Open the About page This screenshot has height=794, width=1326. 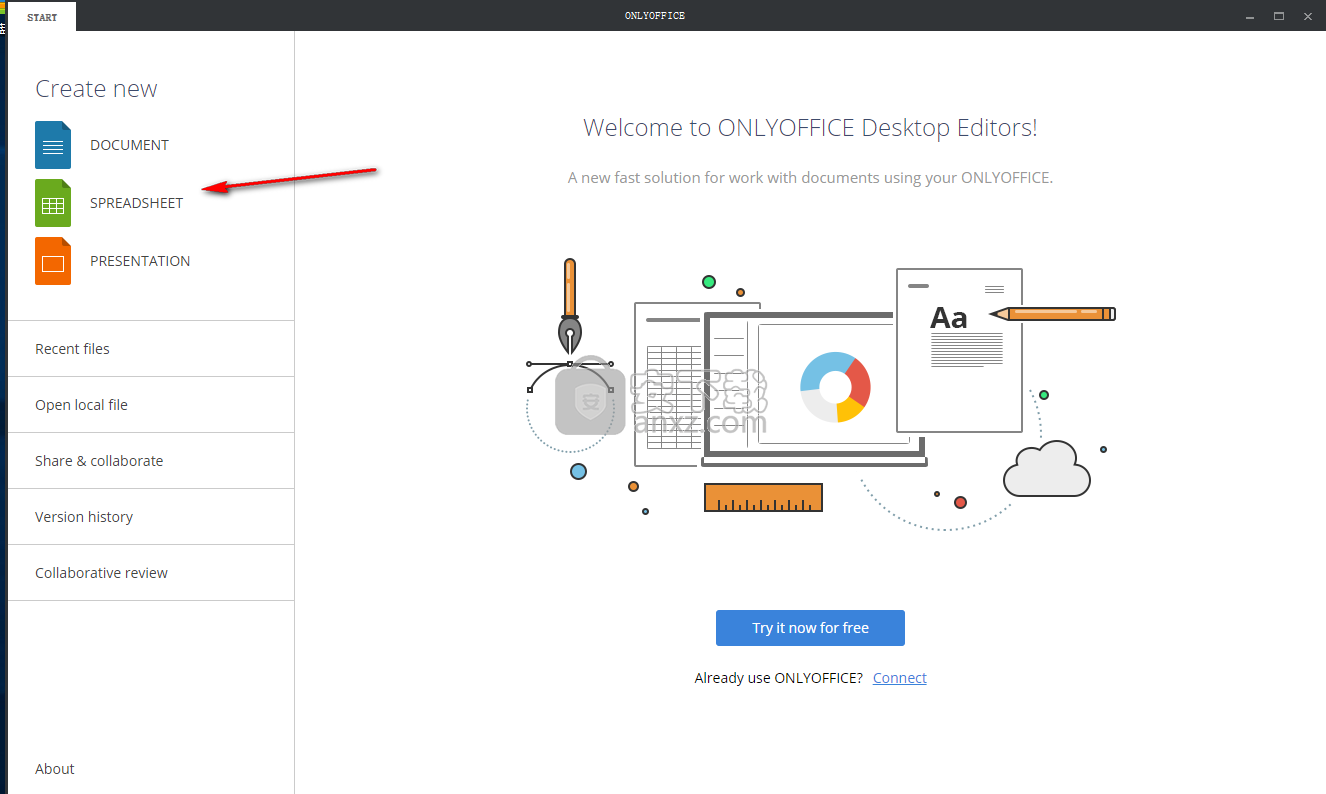[x=55, y=769]
